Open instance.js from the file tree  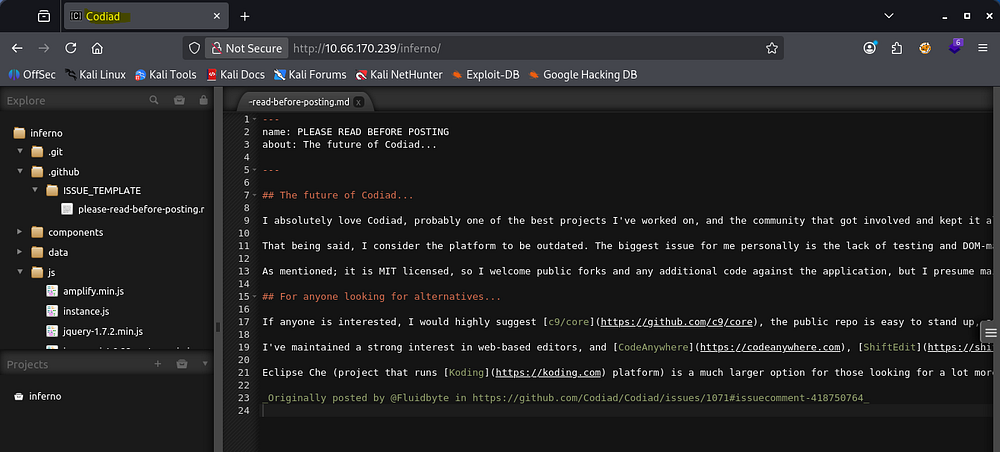pos(85,311)
